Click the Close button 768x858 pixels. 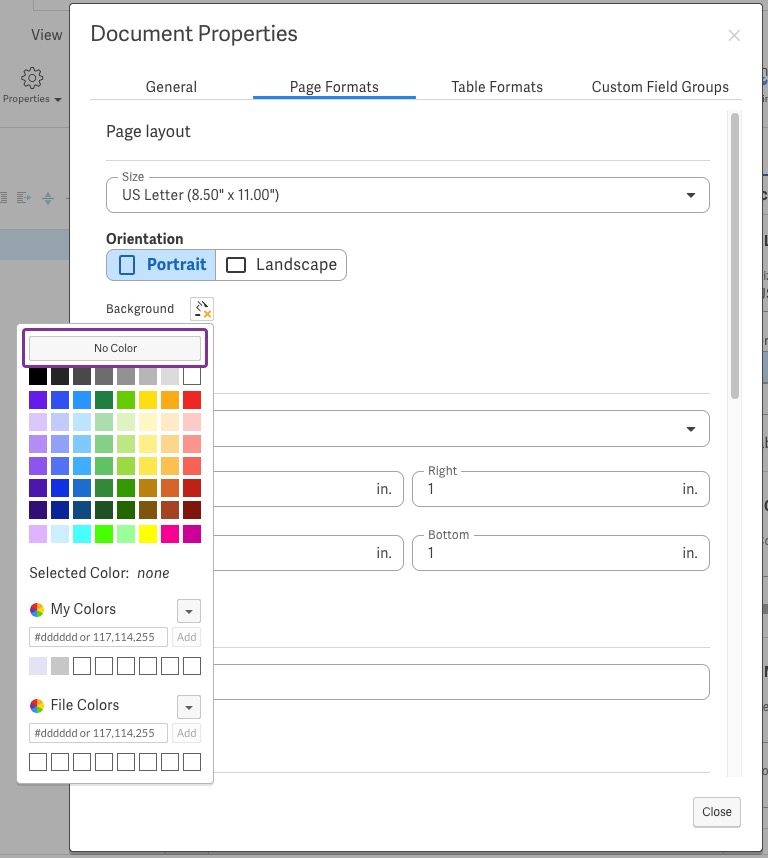click(717, 812)
